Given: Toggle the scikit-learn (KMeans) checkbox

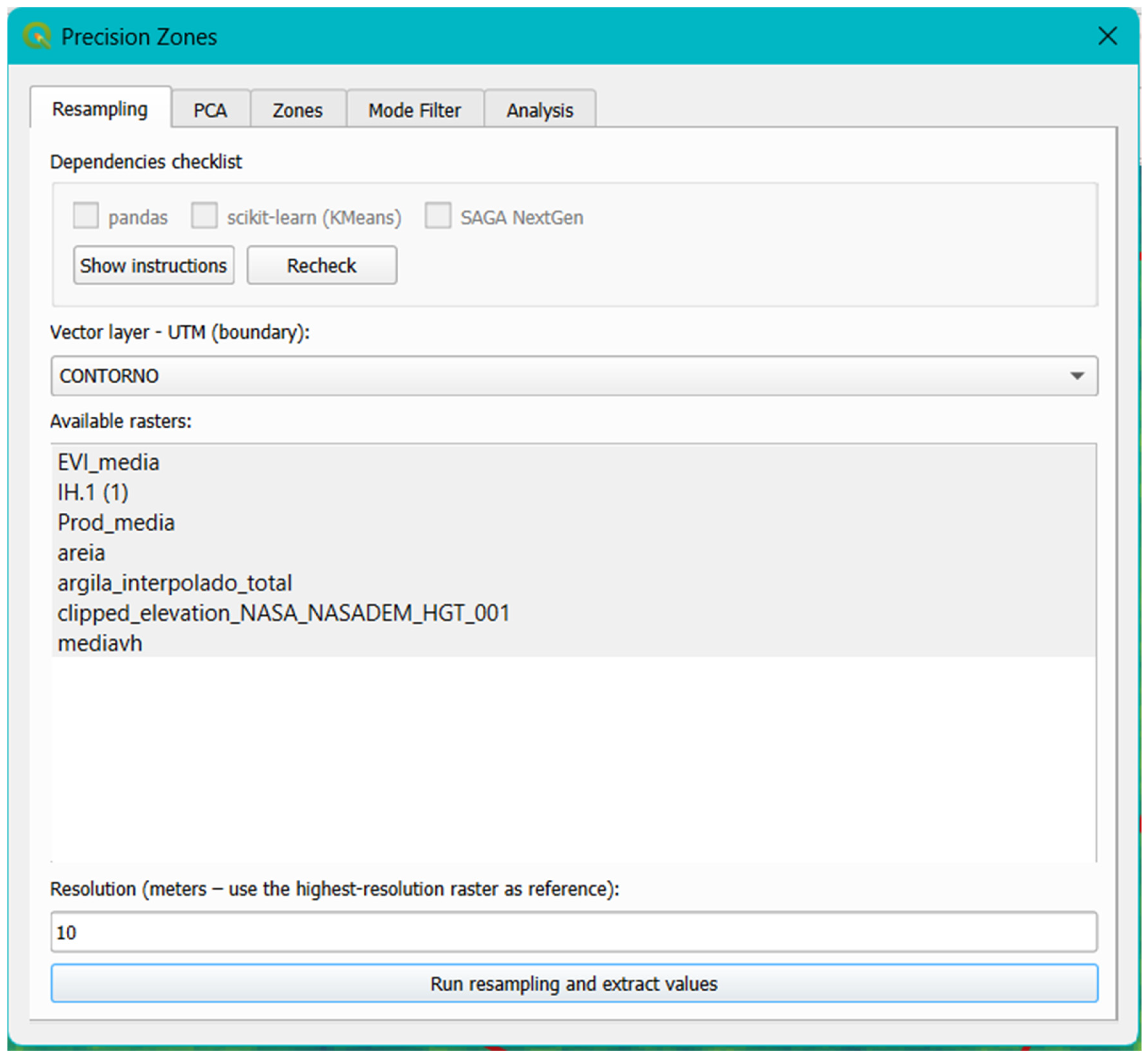Looking at the screenshot, I should coord(204,215).
